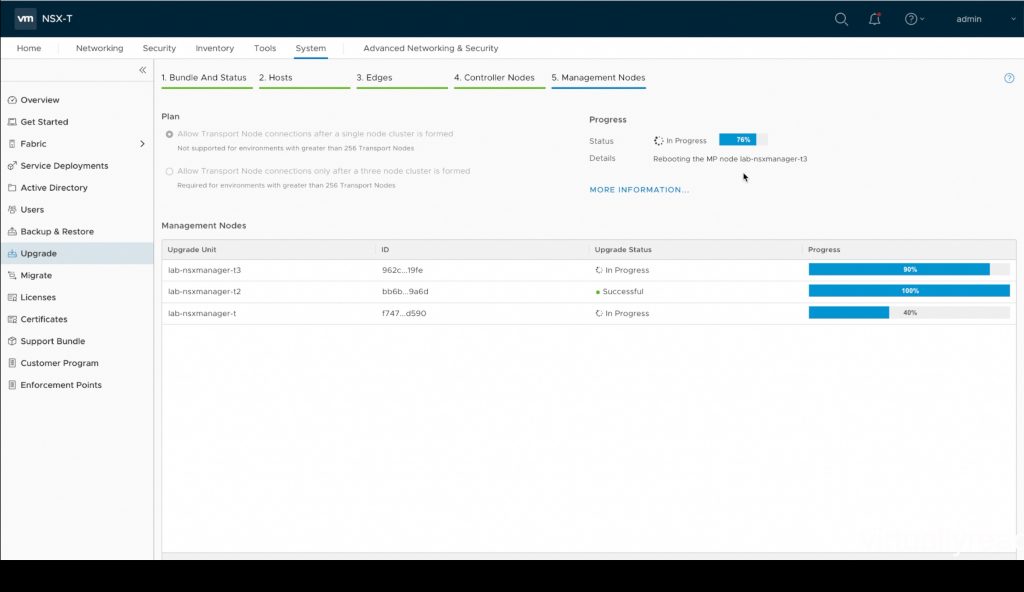Click the page help icon at right
The height and width of the screenshot is (592, 1024).
pyautogui.click(x=1009, y=78)
